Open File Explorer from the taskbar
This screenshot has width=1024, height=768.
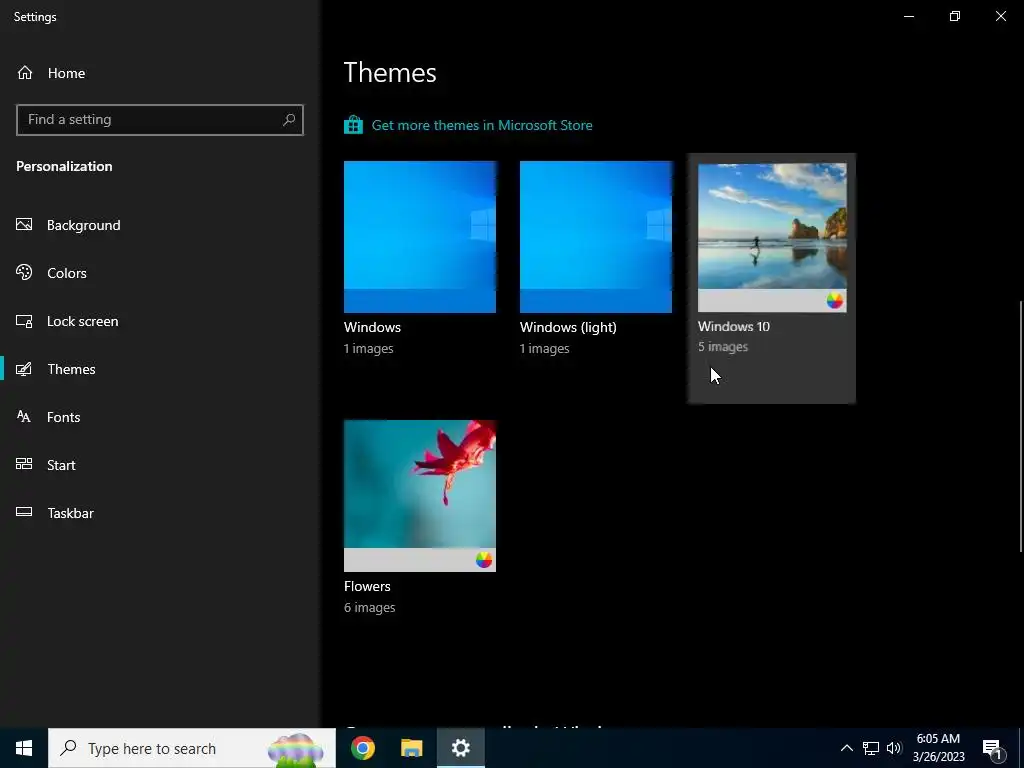tap(411, 748)
